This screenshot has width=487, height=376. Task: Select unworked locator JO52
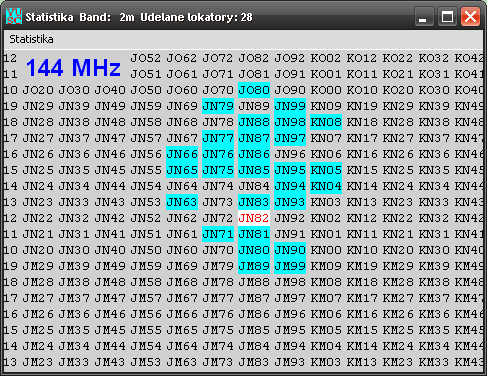(146, 58)
